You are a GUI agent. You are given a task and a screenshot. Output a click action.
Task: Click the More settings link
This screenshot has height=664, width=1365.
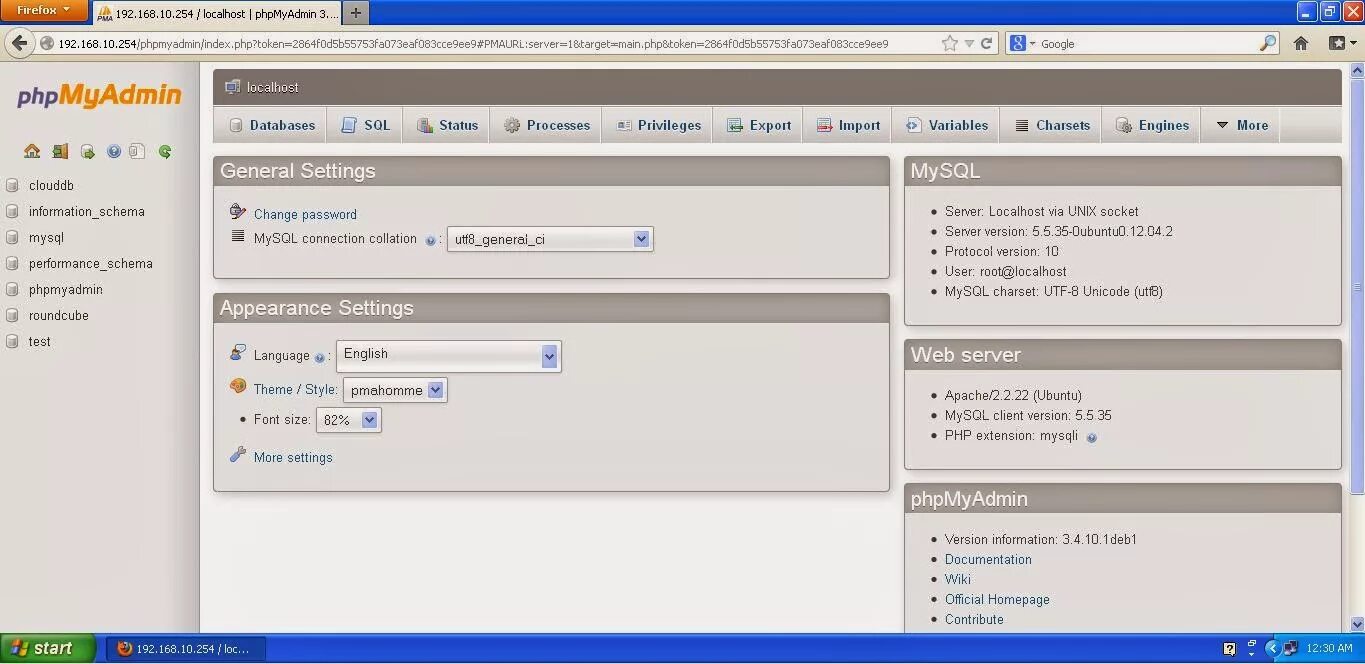293,457
